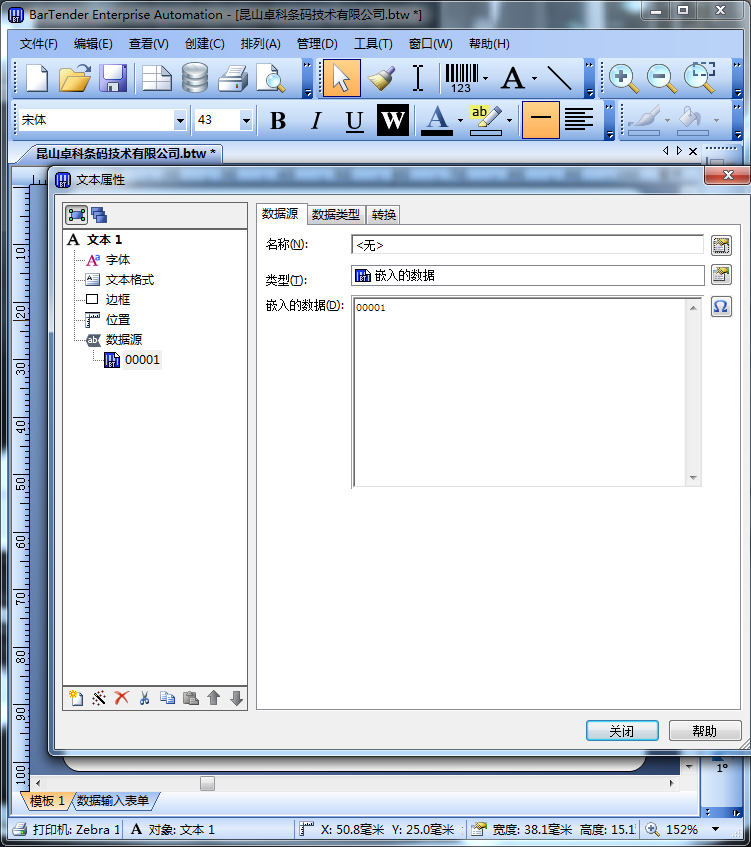Select the 00001 data source item

142,360
